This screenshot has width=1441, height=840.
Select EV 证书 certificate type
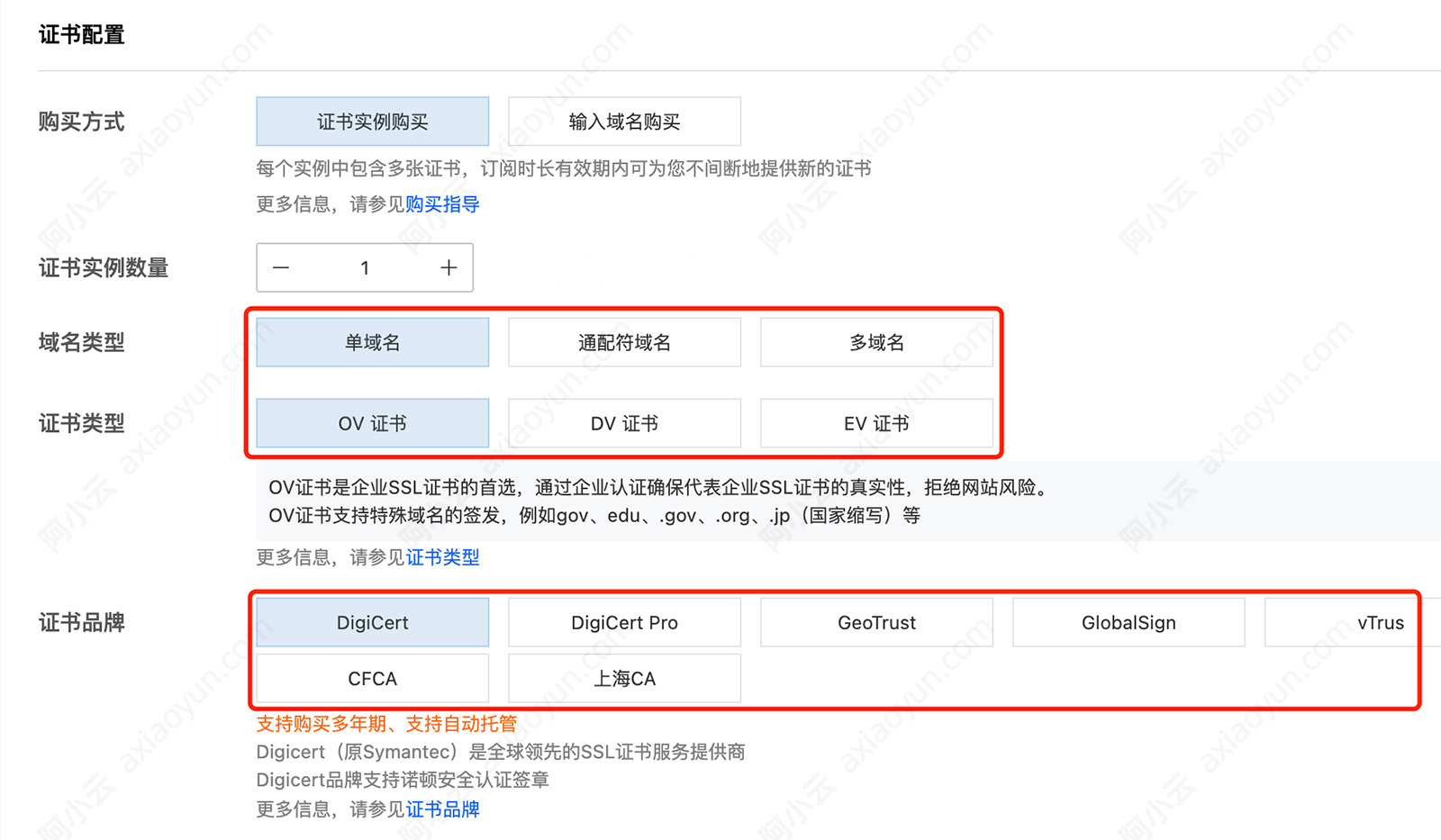(876, 423)
